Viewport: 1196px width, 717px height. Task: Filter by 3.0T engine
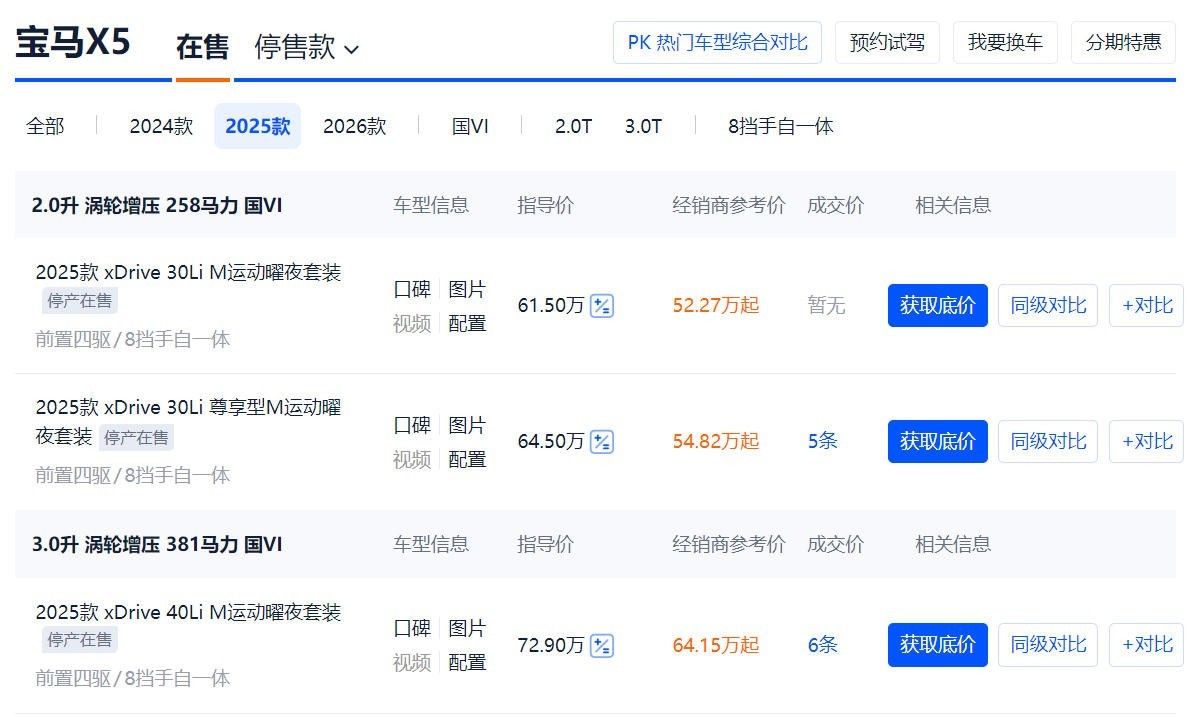click(x=643, y=126)
